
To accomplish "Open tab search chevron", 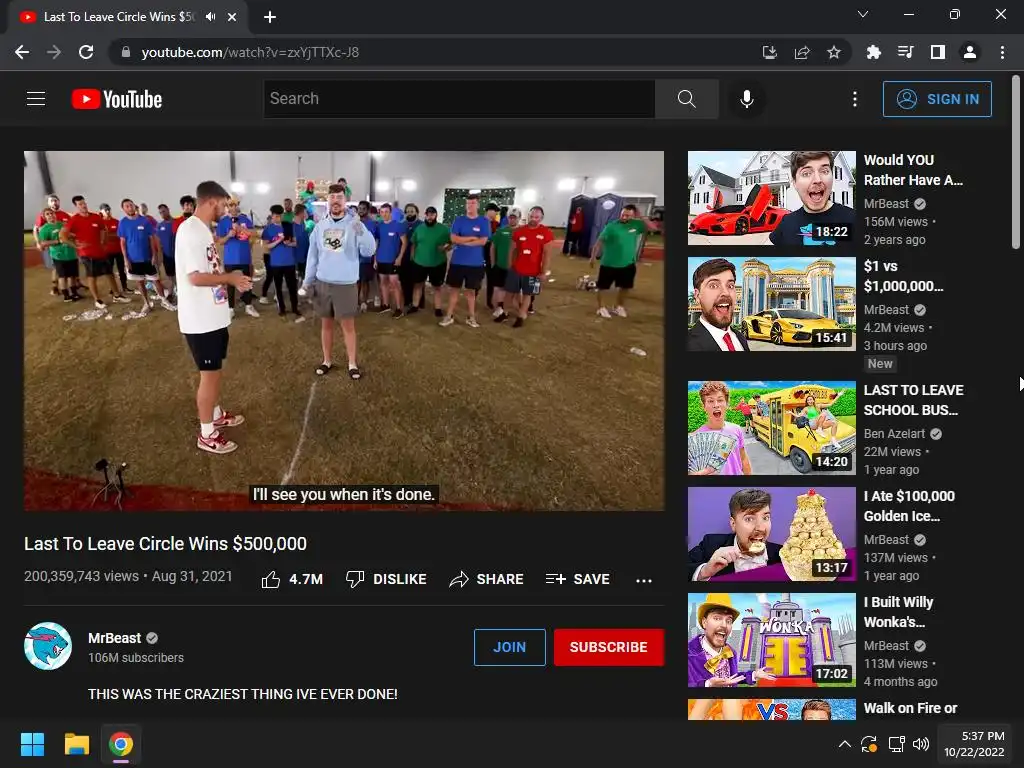I will [x=863, y=14].
